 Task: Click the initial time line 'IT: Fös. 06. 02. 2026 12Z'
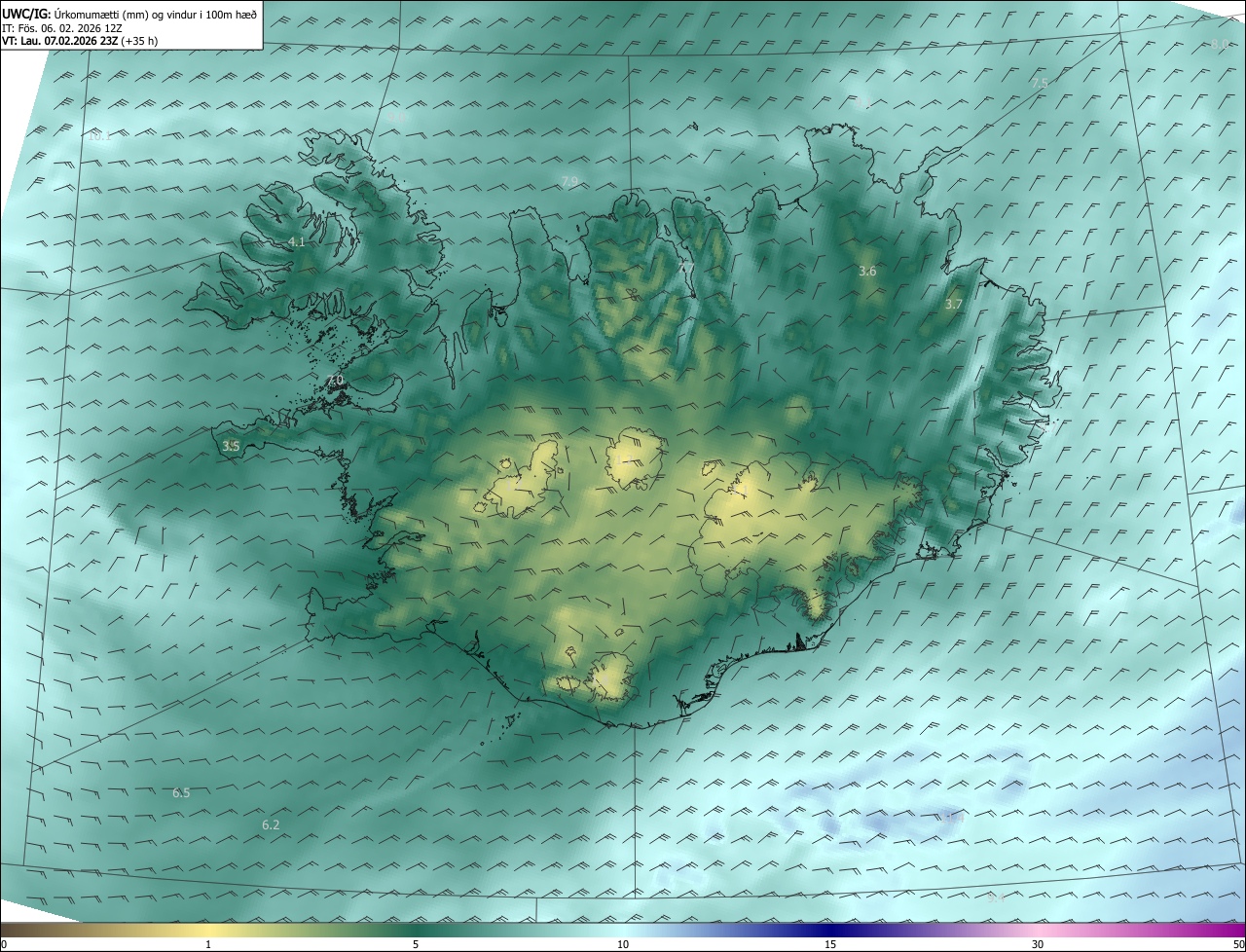click(x=61, y=28)
